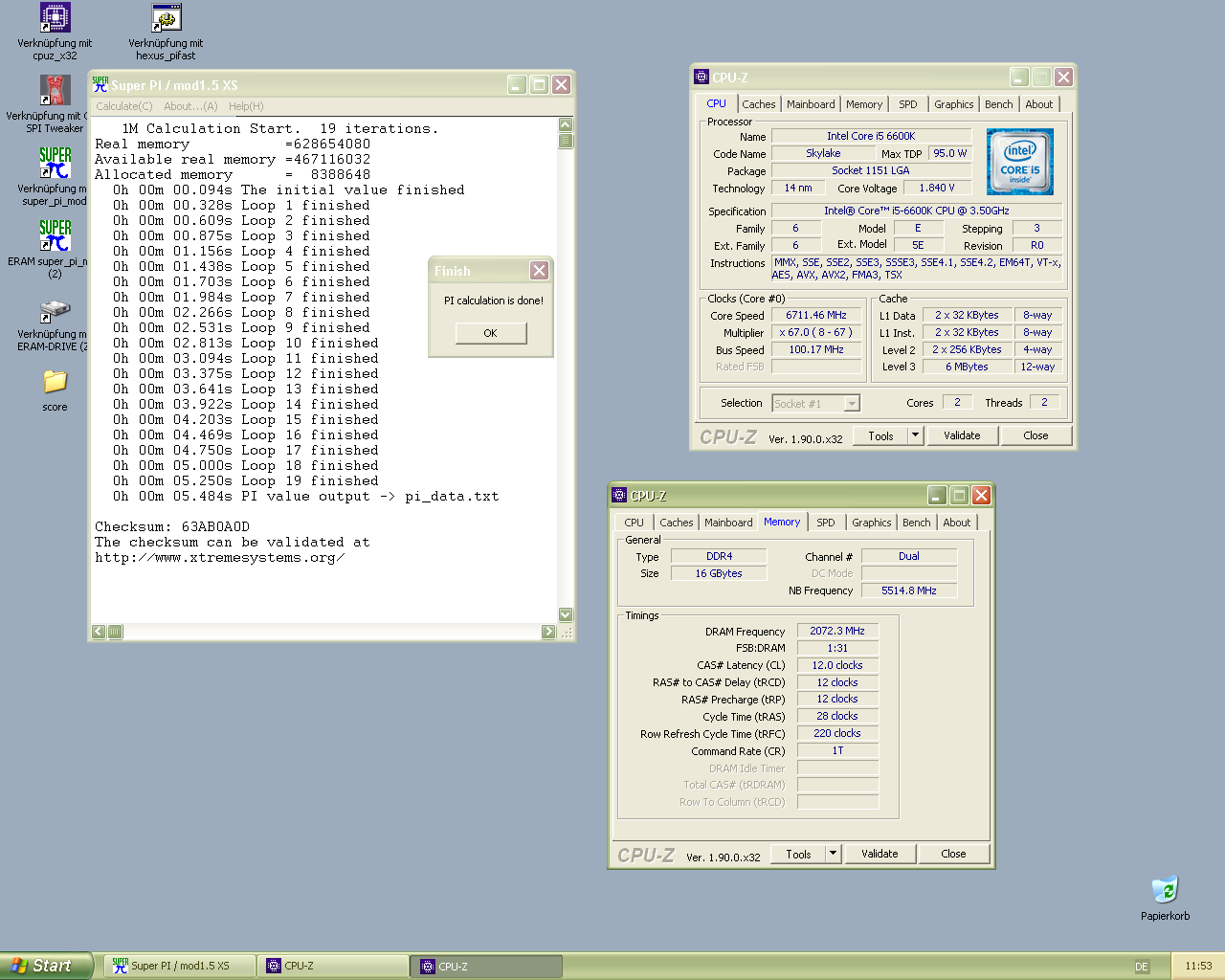The image size is (1225, 980).
Task: Open the Calculate(C) menu in Super PI
Action: tap(123, 106)
